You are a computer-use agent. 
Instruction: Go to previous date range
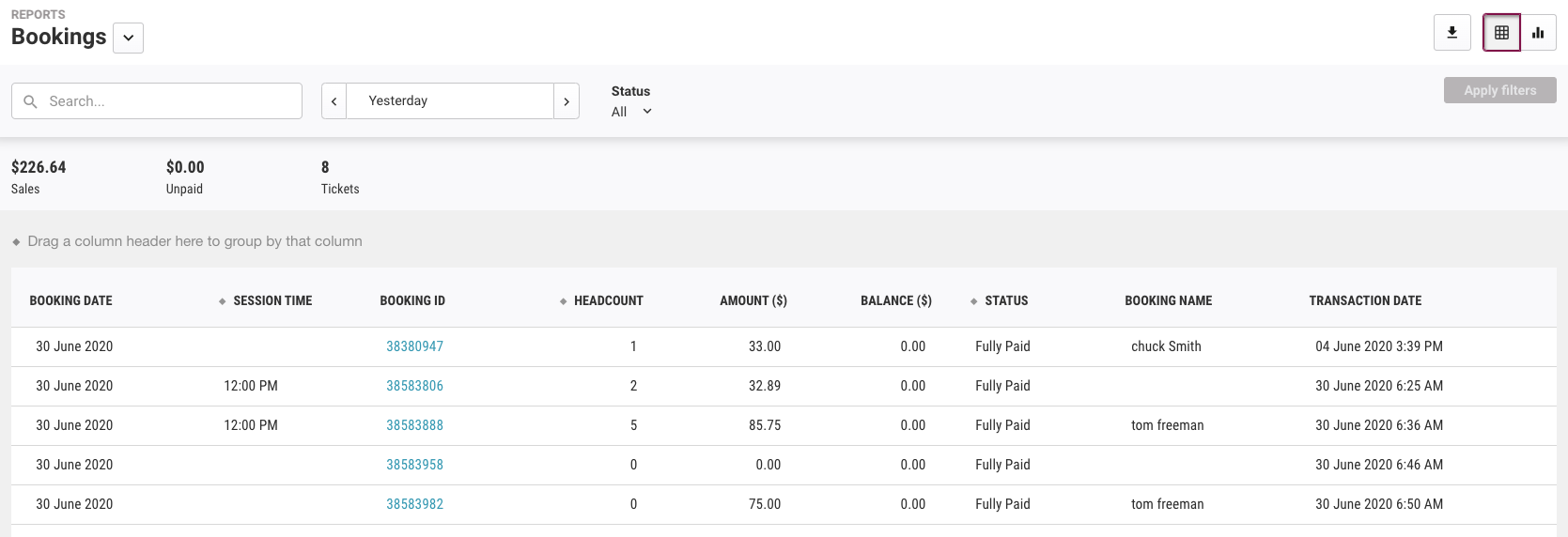point(334,101)
